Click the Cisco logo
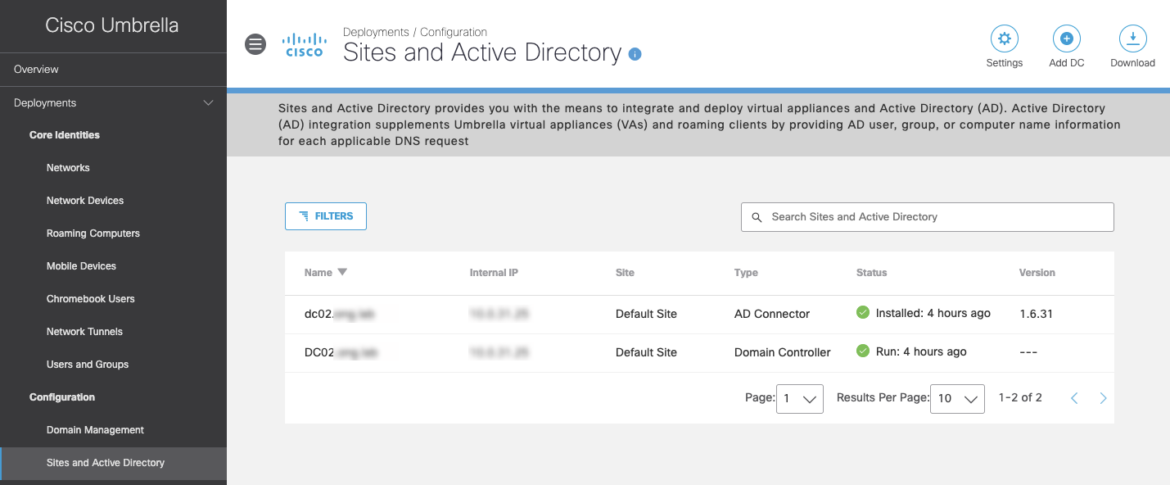 pos(304,44)
